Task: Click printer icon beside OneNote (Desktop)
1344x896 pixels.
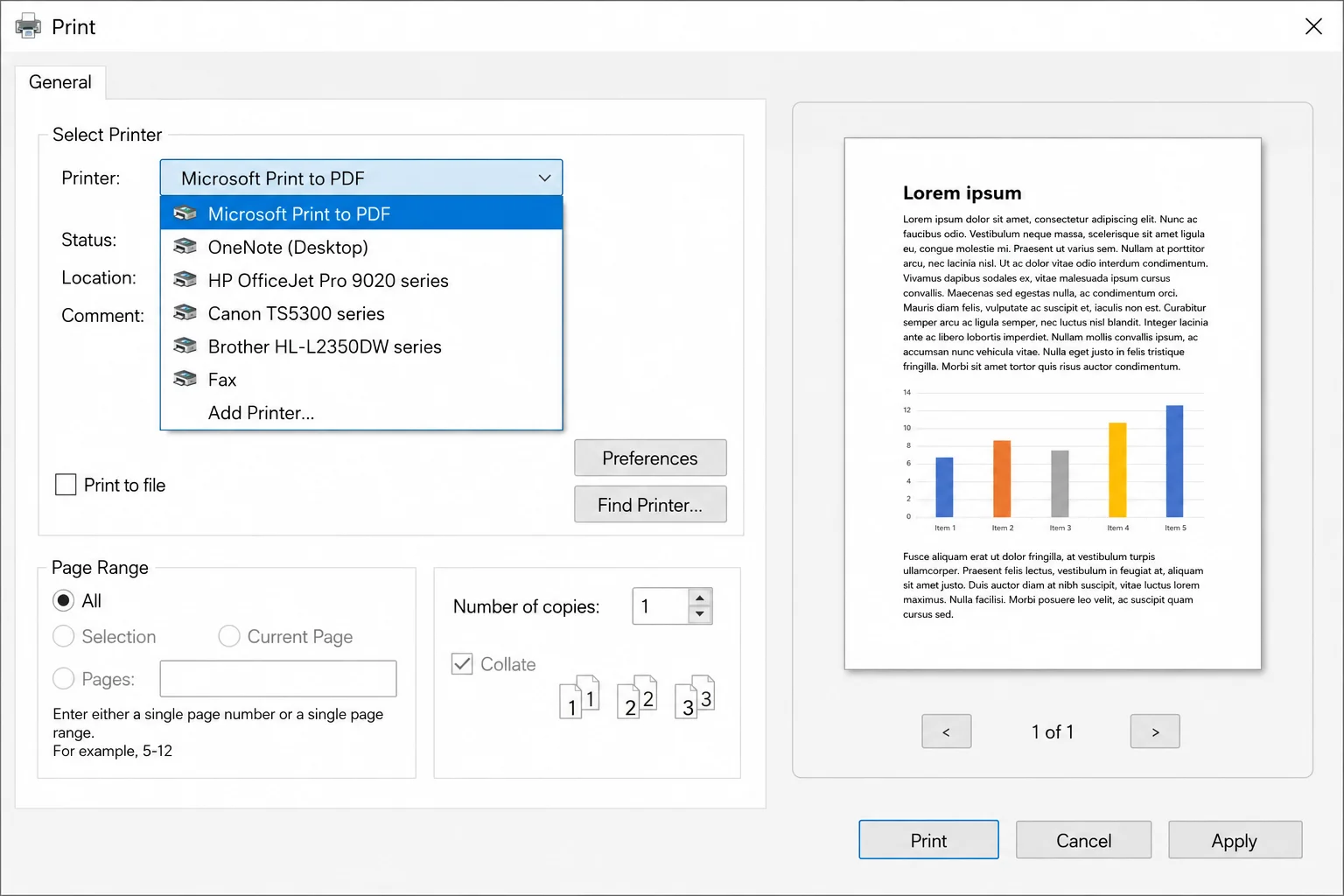Action: (x=185, y=247)
